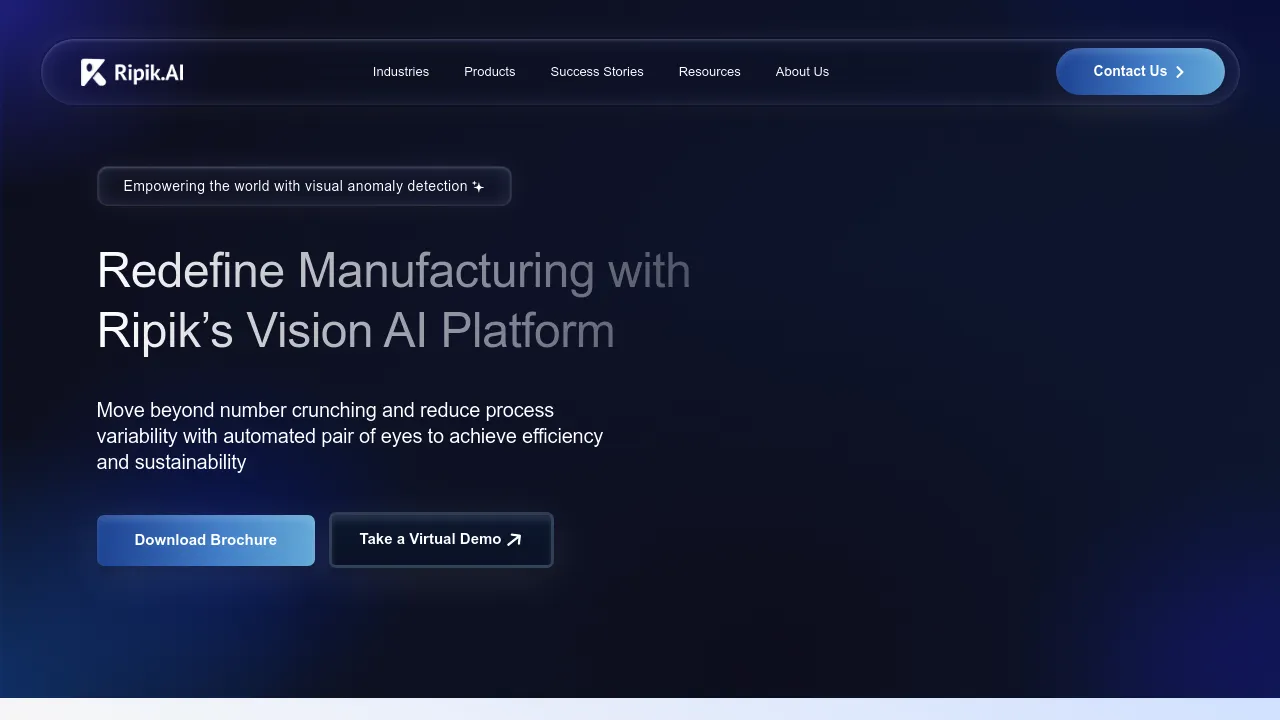Click the Contact Us button
The width and height of the screenshot is (1280, 720).
point(1140,71)
